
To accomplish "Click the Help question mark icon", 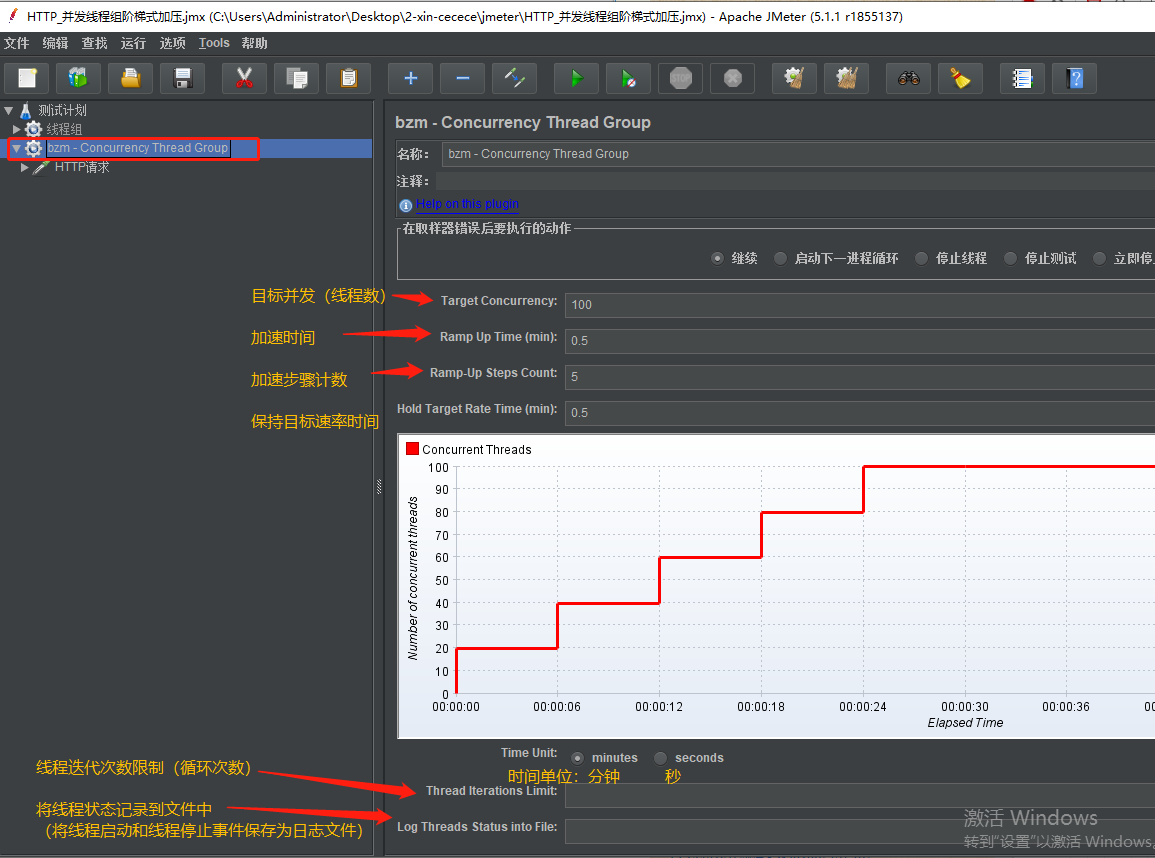I will (1074, 78).
